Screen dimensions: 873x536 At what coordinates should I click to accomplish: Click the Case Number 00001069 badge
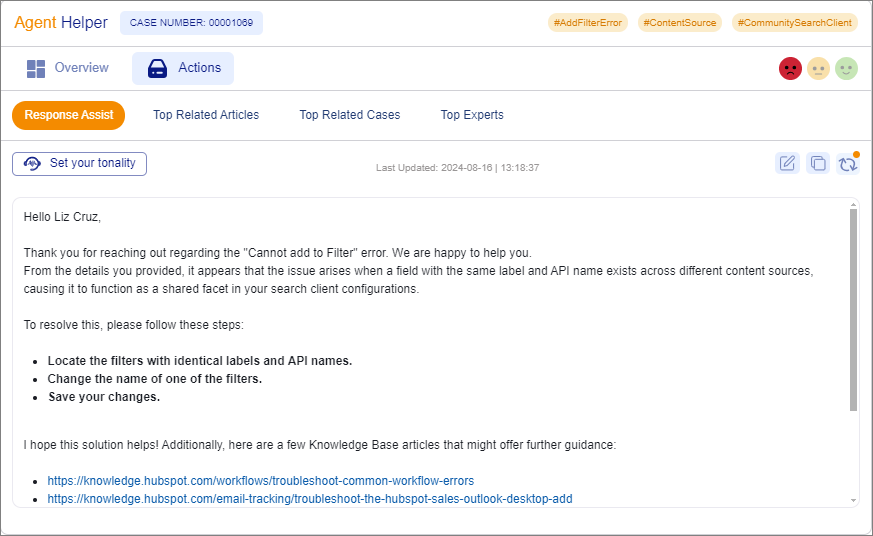(x=191, y=23)
